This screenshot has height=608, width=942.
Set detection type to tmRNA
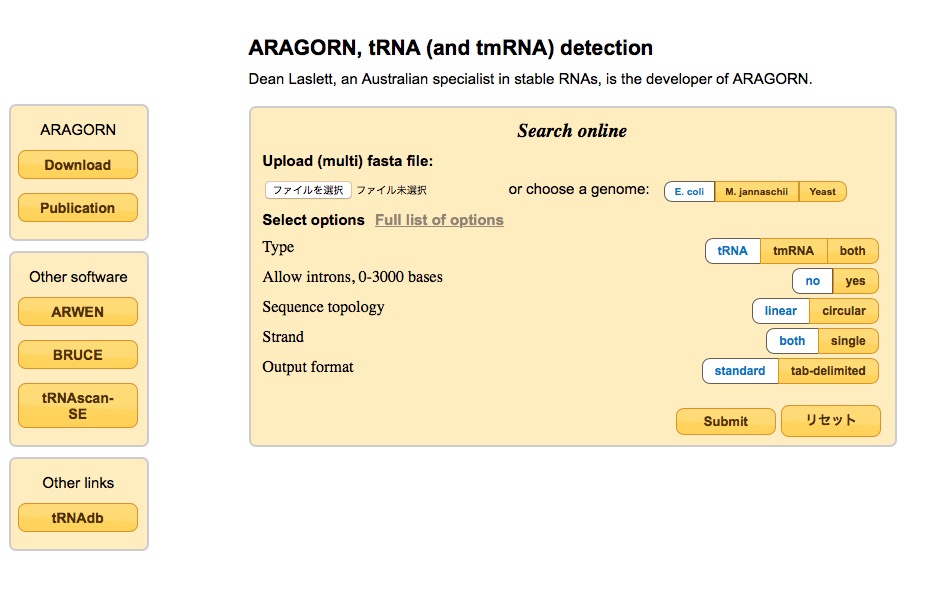793,251
